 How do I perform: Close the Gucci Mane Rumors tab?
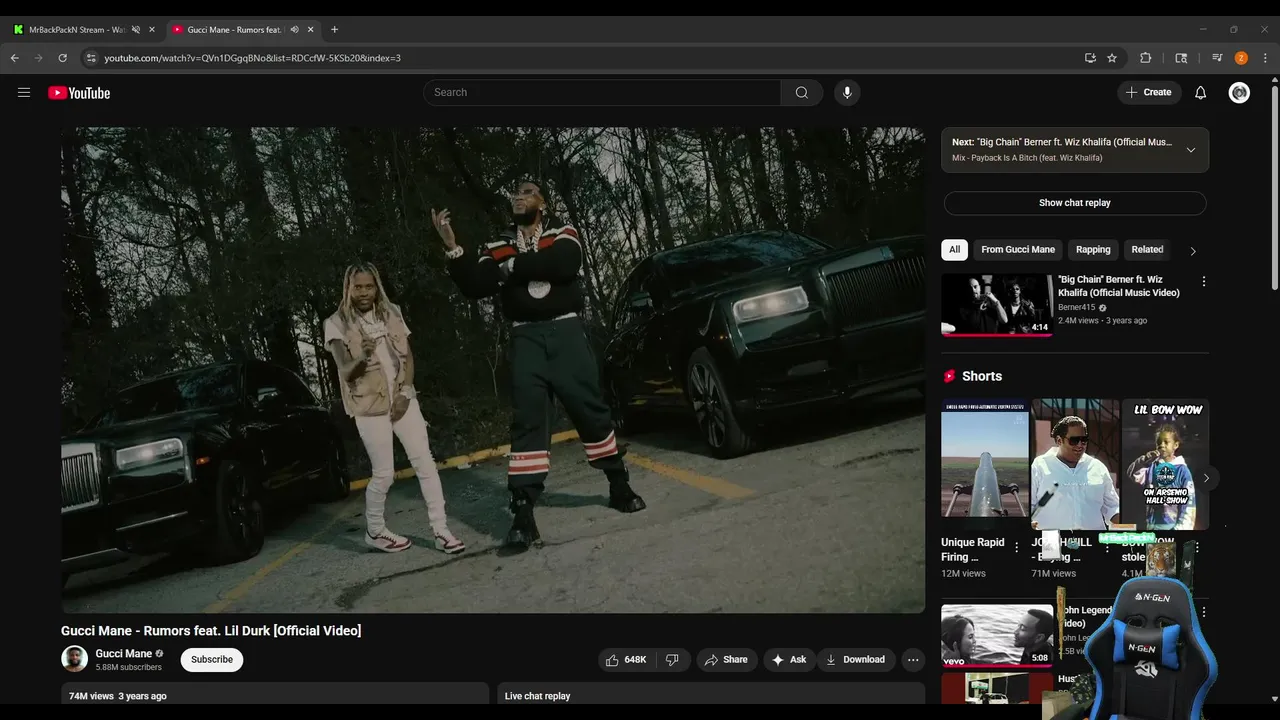click(310, 29)
